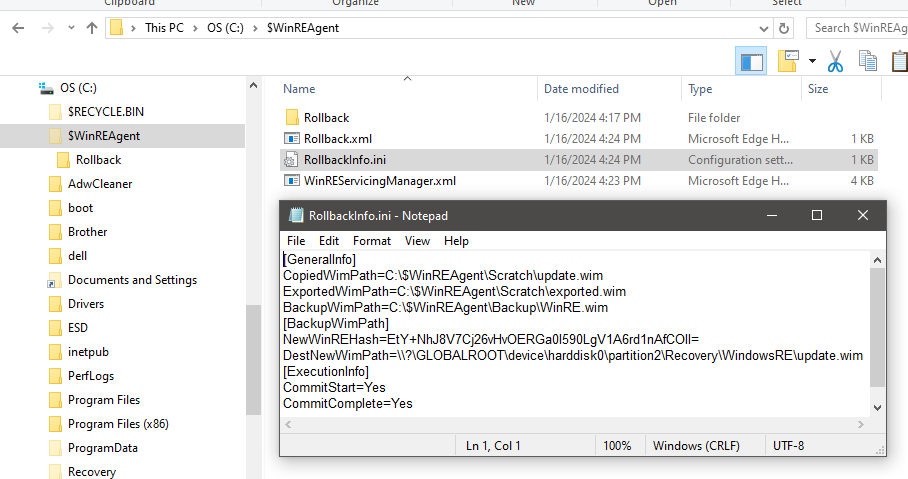
Task: Select the Rollback.xml file
Action: click(338, 139)
